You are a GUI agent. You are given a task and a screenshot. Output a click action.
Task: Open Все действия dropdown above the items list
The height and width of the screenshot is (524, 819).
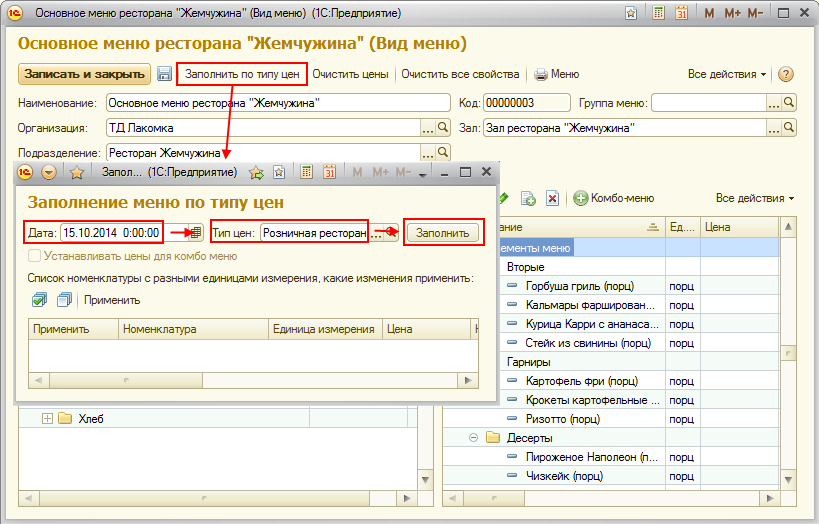coord(755,198)
